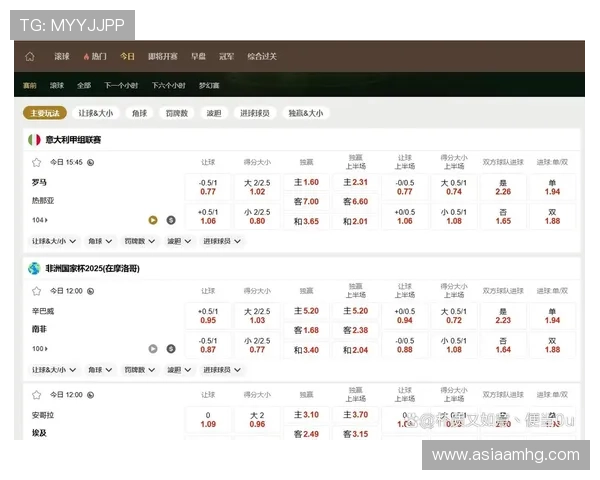Viewport: 600px width, 480px height.
Task: Open the 意大利甲组联赛 league header
Action: (302, 140)
